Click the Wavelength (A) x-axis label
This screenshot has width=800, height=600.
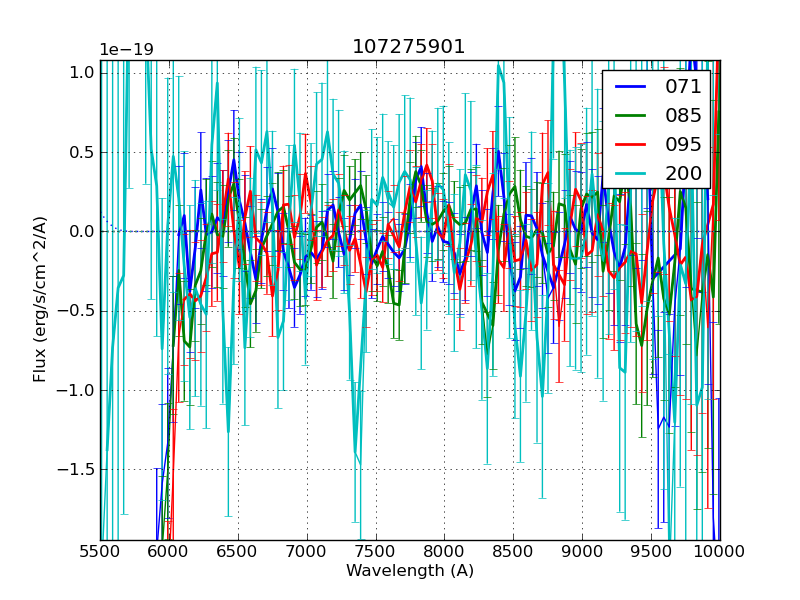[x=410, y=571]
